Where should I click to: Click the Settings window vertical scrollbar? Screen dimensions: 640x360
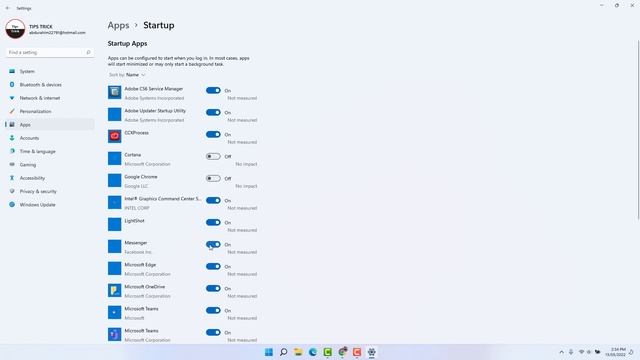click(x=638, y=131)
